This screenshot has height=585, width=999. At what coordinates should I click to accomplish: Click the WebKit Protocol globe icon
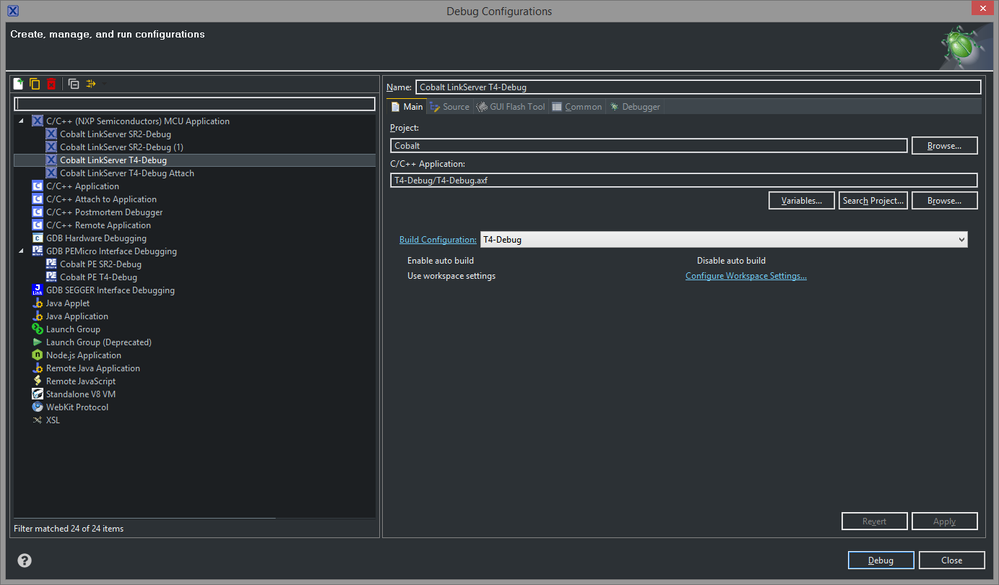coord(38,407)
